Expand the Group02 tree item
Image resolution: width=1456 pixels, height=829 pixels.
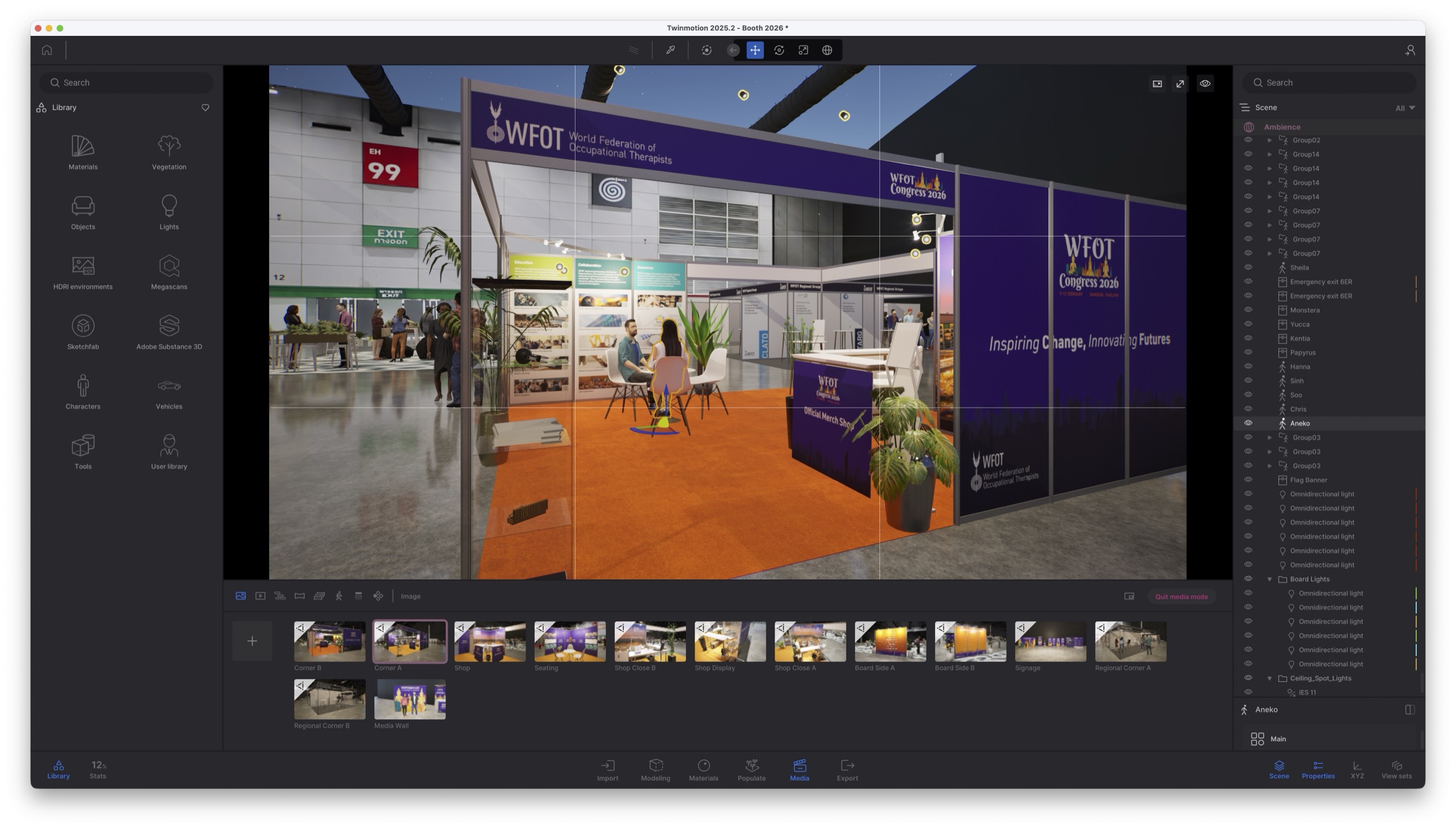coord(1269,140)
